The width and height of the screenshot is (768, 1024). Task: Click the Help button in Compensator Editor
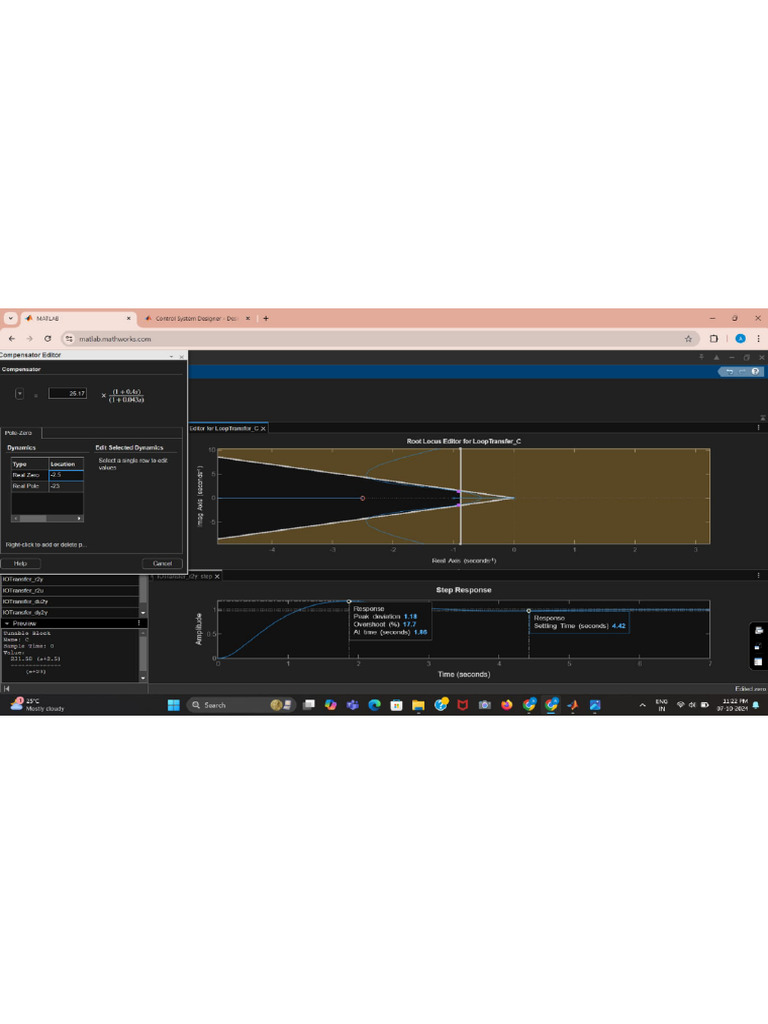pos(21,563)
